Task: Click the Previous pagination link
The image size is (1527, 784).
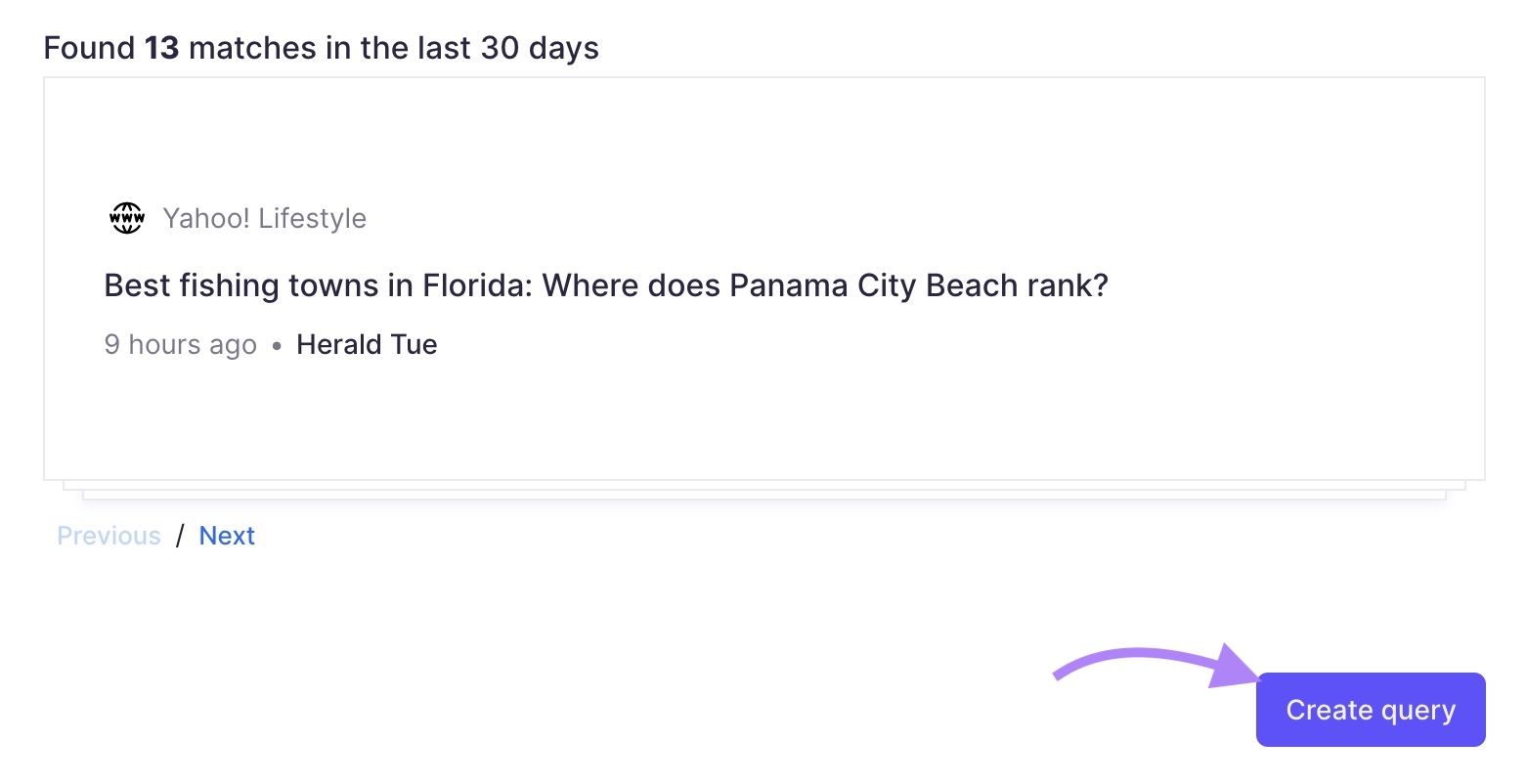Action: tap(109, 536)
